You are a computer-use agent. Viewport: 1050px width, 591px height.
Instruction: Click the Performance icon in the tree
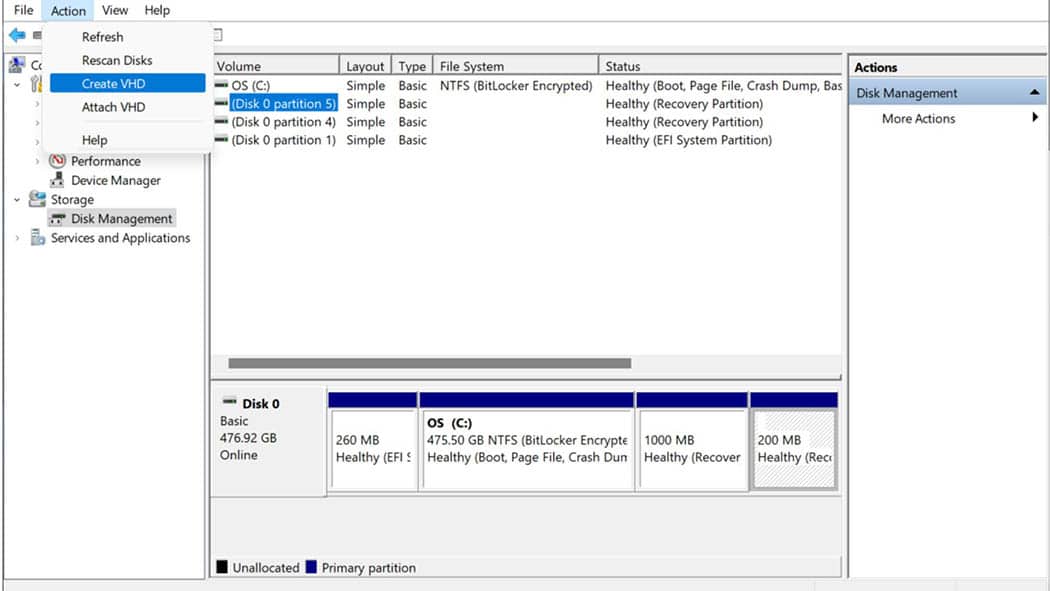58,161
